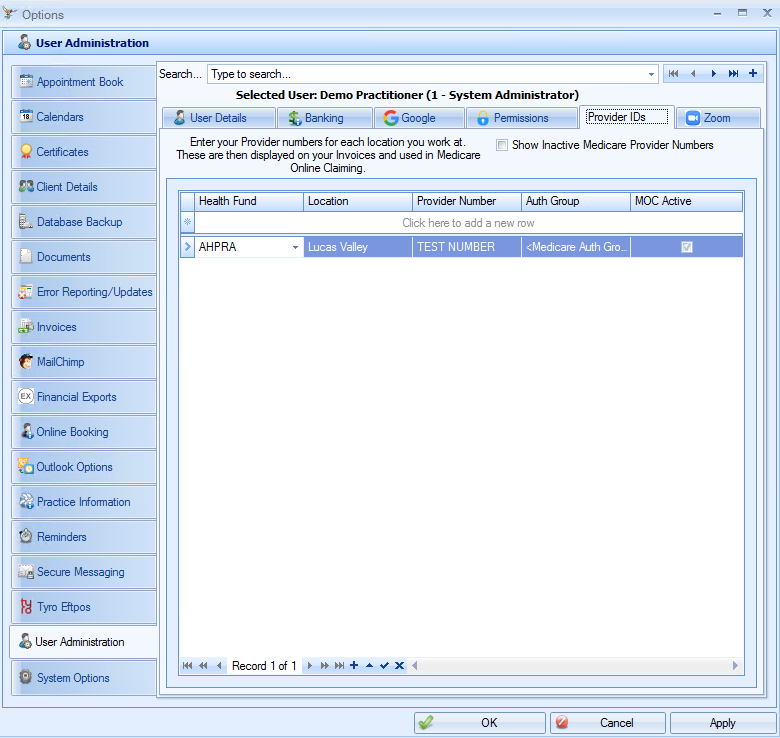
Task: Select the Lucas Valley location cell
Action: (358, 247)
